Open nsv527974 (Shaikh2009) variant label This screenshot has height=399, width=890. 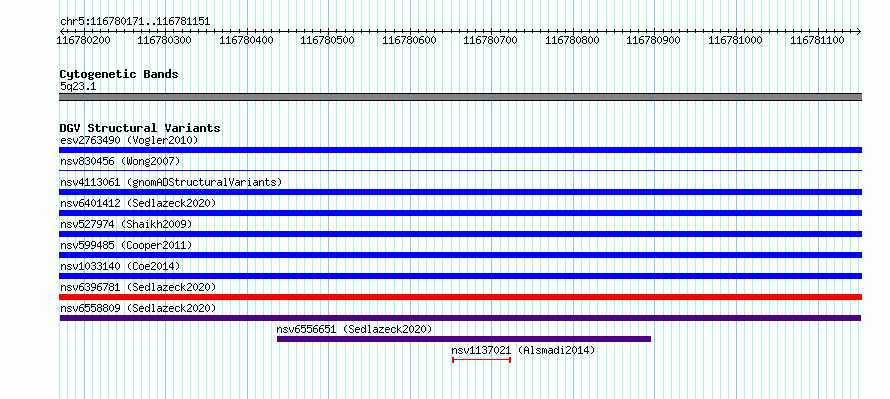coord(126,224)
